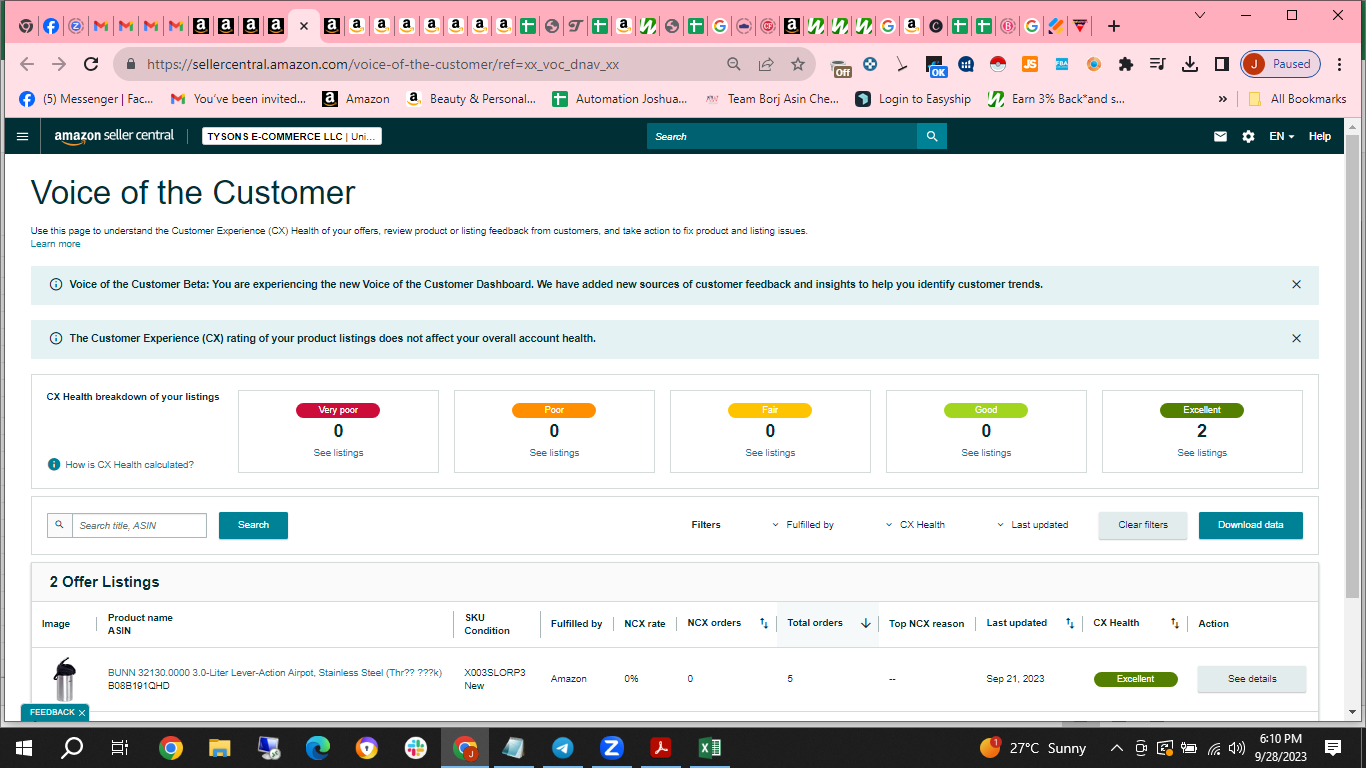Reload the page in Chrome

click(x=91, y=64)
